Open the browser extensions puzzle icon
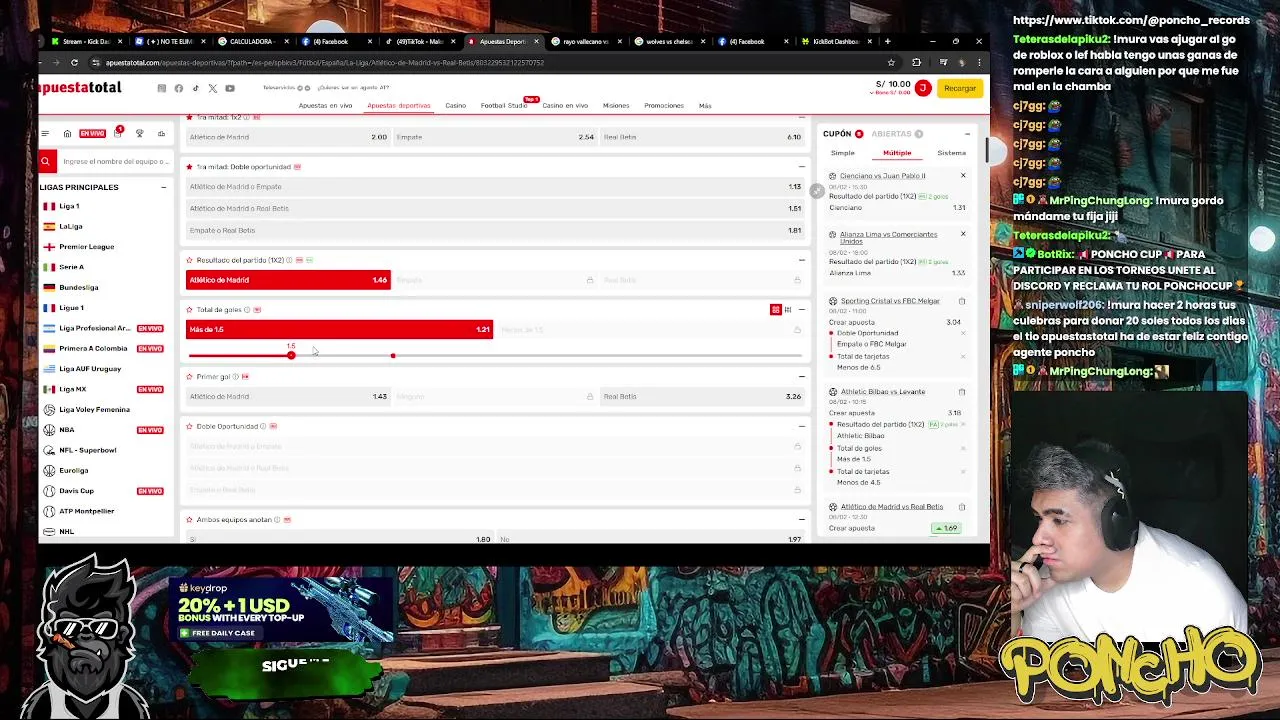The image size is (1280, 720). tap(916, 63)
